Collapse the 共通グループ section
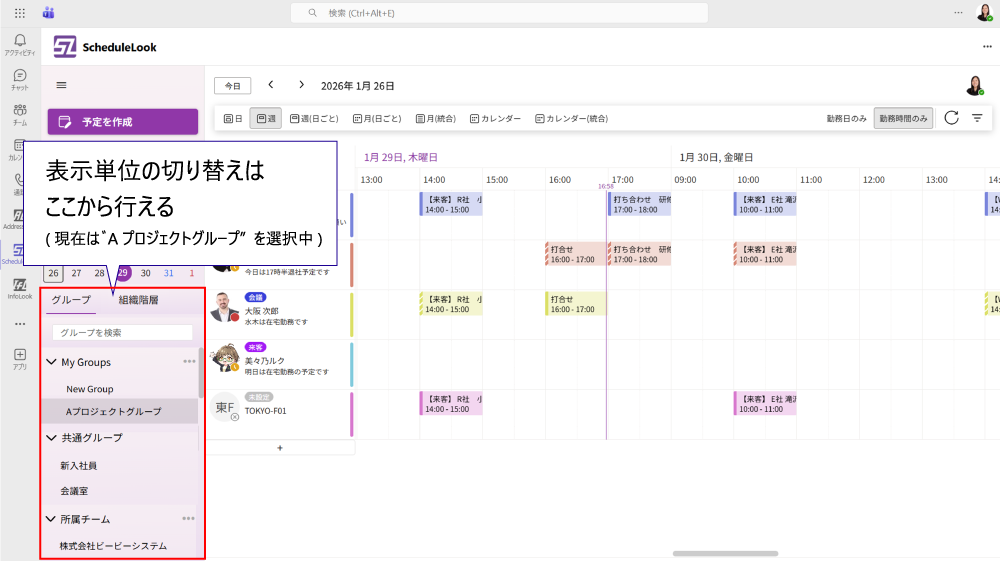 click(x=52, y=438)
